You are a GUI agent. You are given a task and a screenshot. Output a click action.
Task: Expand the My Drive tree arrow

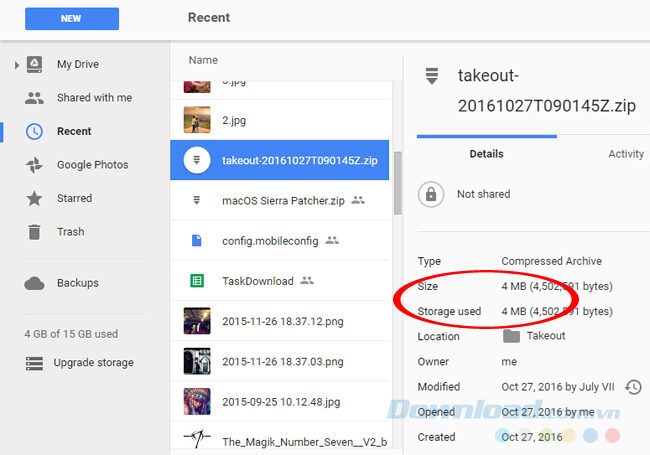click(16, 65)
